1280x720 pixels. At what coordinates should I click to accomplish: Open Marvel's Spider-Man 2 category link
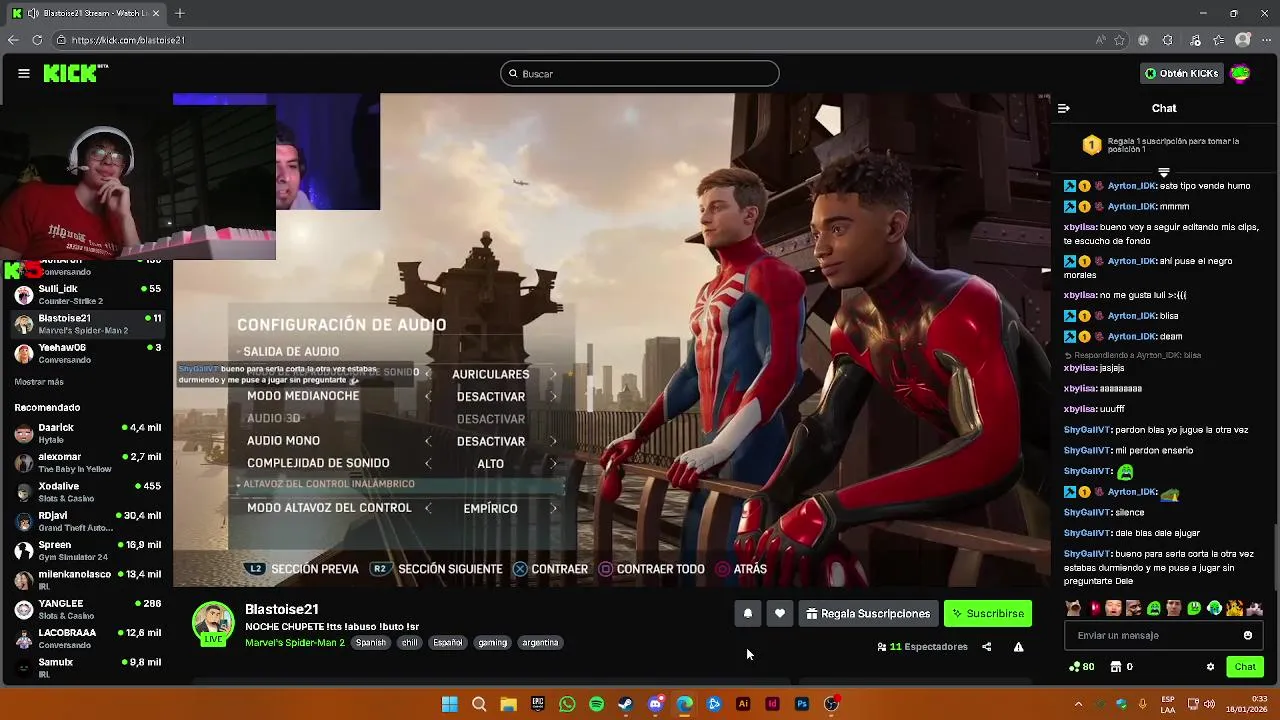pyautogui.click(x=295, y=643)
